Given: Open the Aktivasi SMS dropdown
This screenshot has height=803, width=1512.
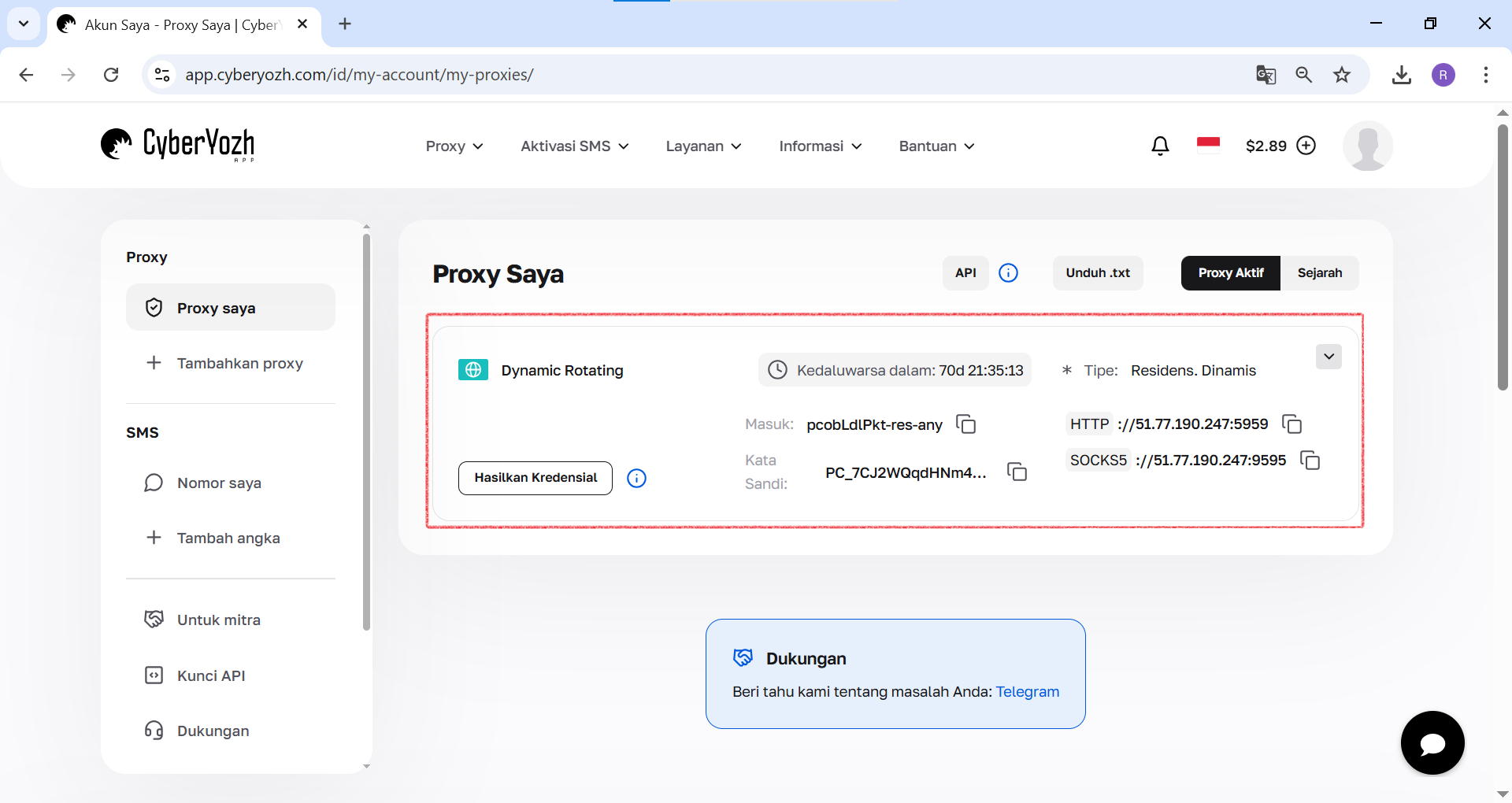Looking at the screenshot, I should point(574,146).
